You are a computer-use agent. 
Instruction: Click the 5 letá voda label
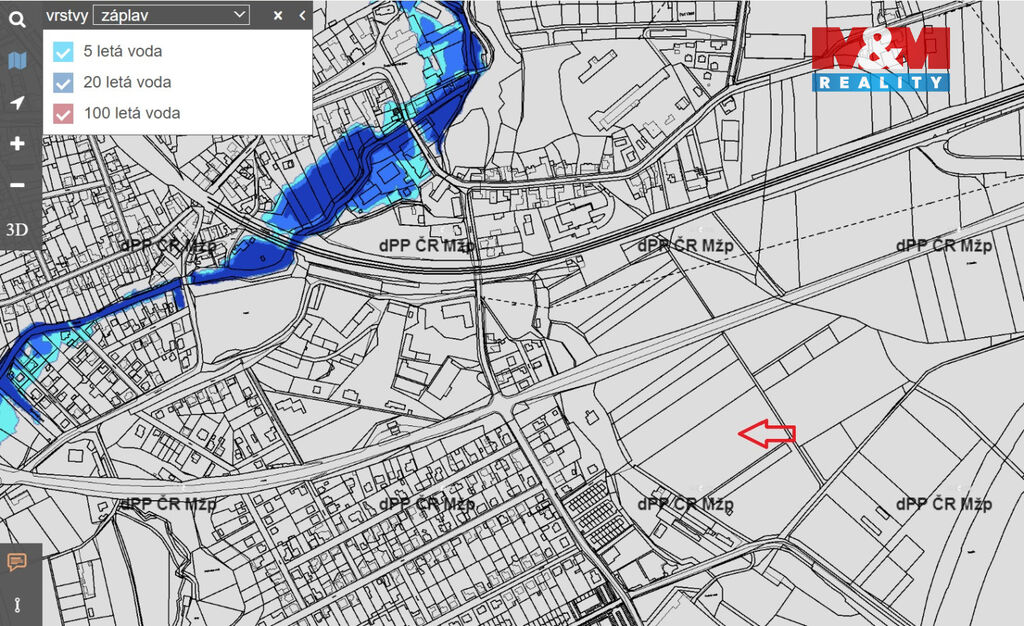coord(123,51)
